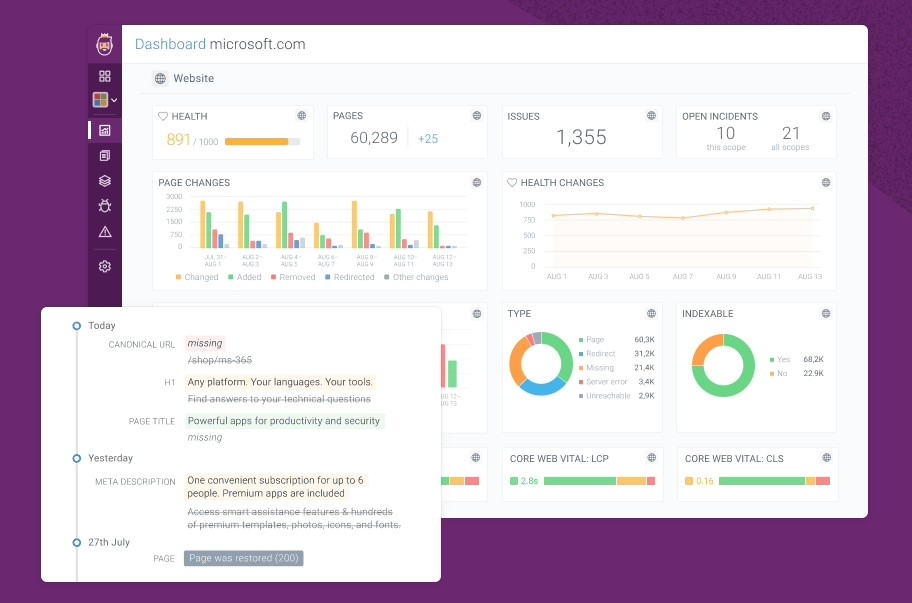
Task: Click the new H1 'Any platform' text
Action: (x=280, y=382)
